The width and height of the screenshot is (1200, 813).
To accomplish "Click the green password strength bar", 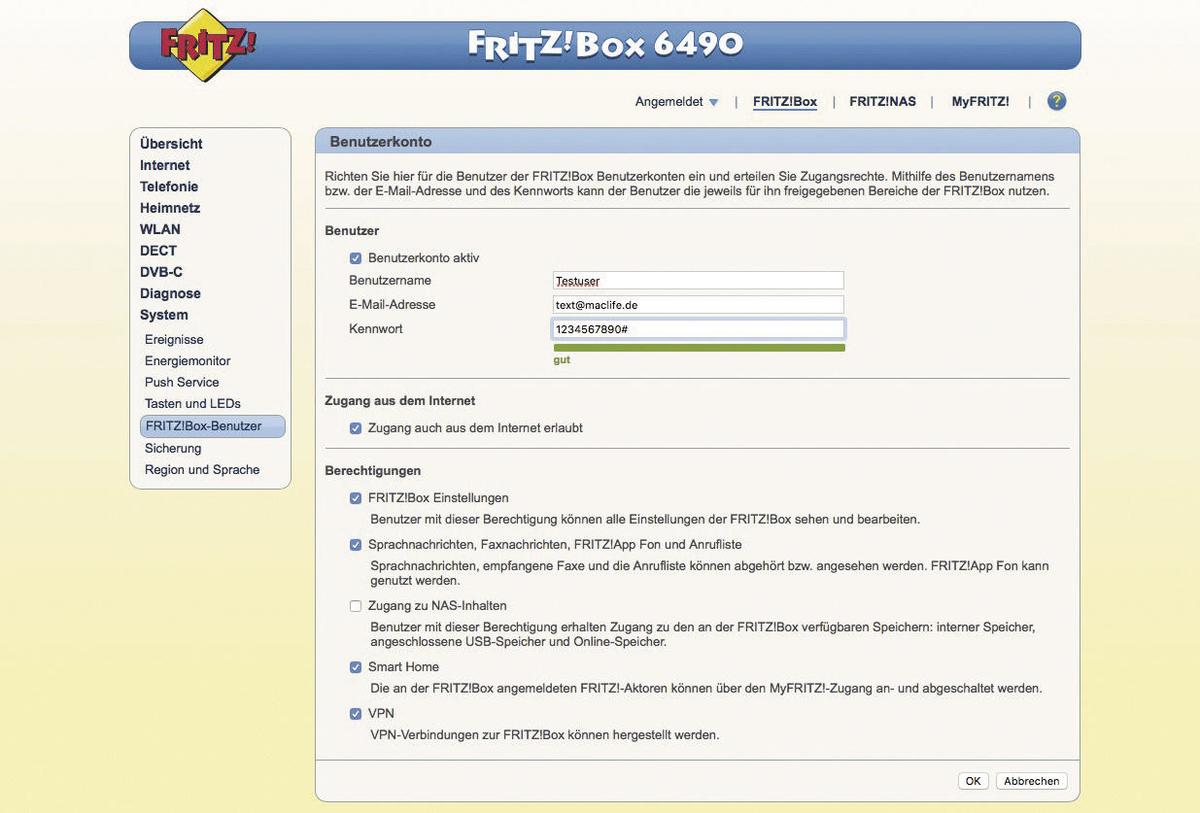I will click(699, 348).
